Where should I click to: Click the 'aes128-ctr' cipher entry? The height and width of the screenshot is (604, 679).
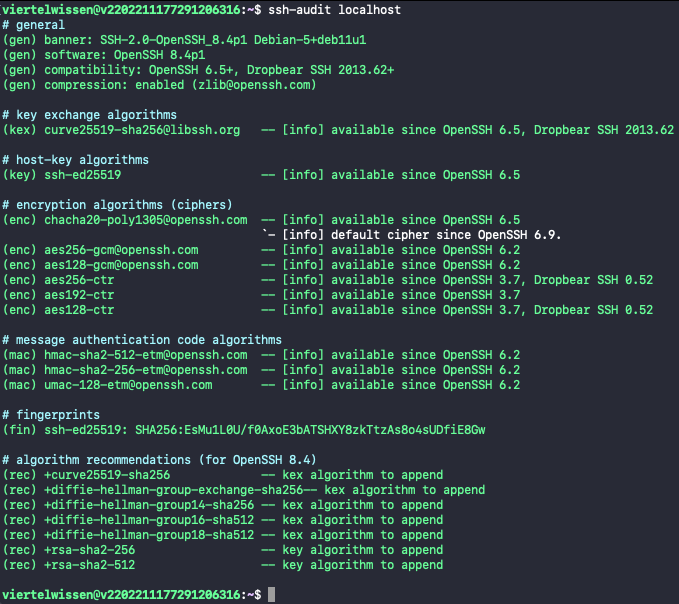tap(79, 310)
